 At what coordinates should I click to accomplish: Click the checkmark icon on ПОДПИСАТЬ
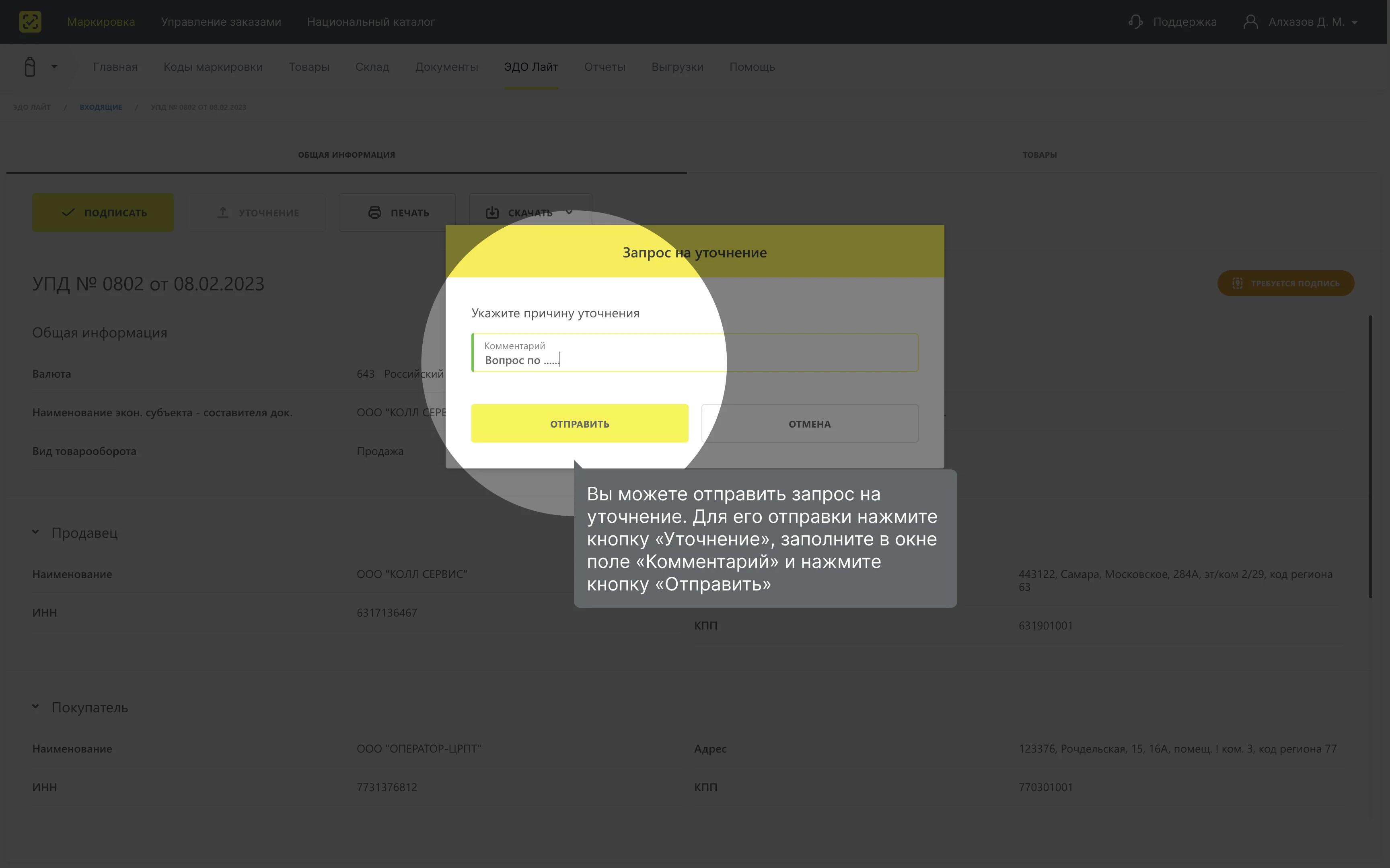click(68, 212)
